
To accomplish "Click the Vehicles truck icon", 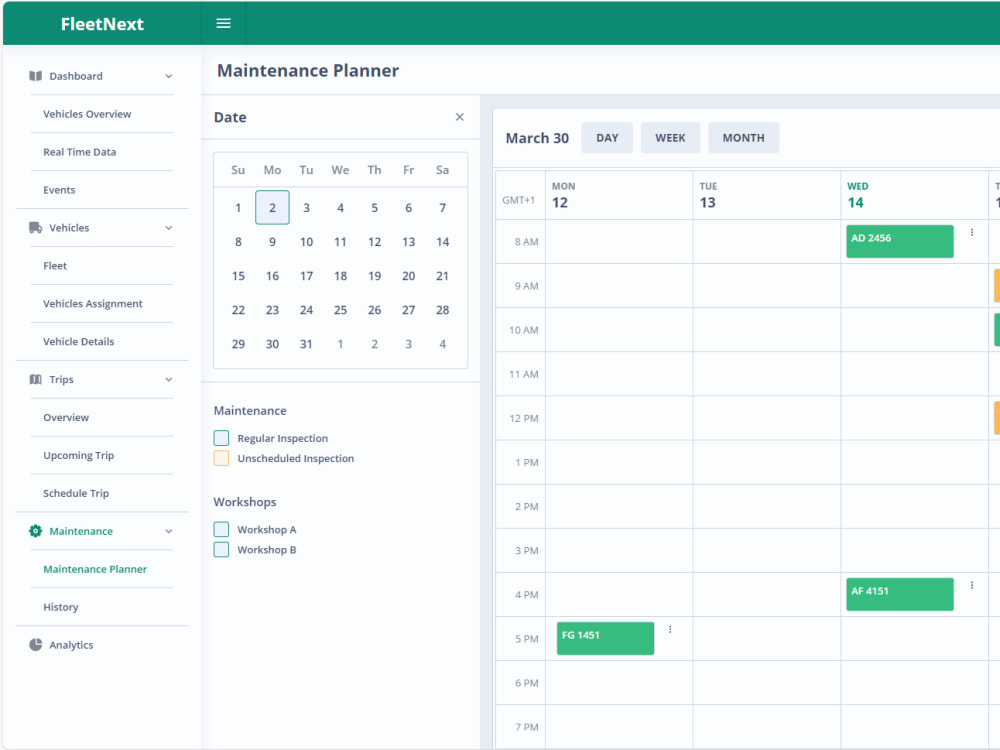I will click(x=36, y=228).
